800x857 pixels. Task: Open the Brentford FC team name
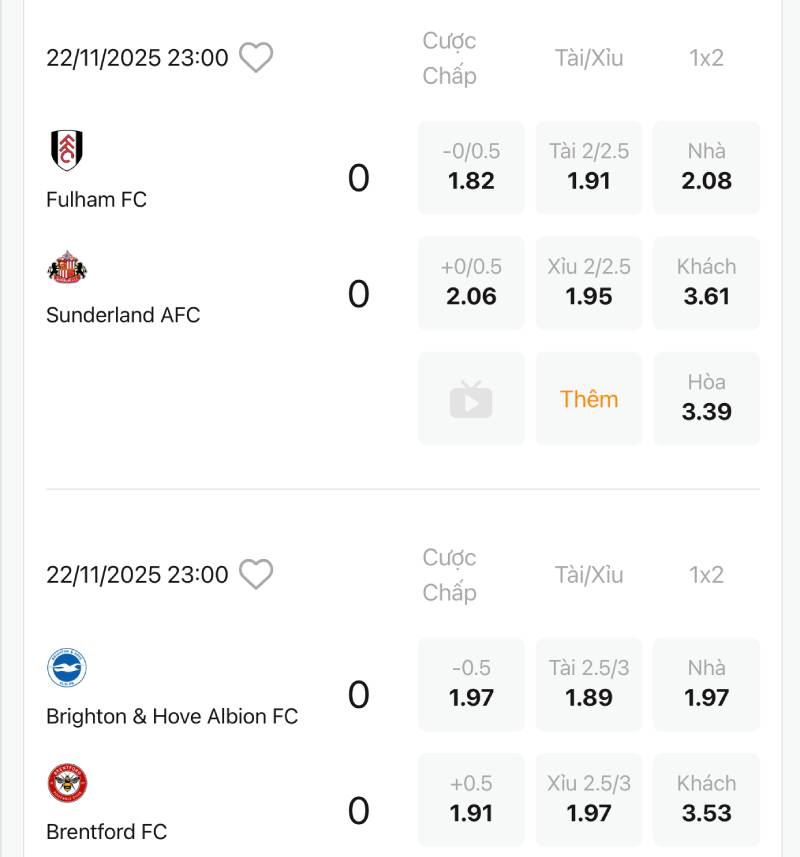tap(106, 832)
